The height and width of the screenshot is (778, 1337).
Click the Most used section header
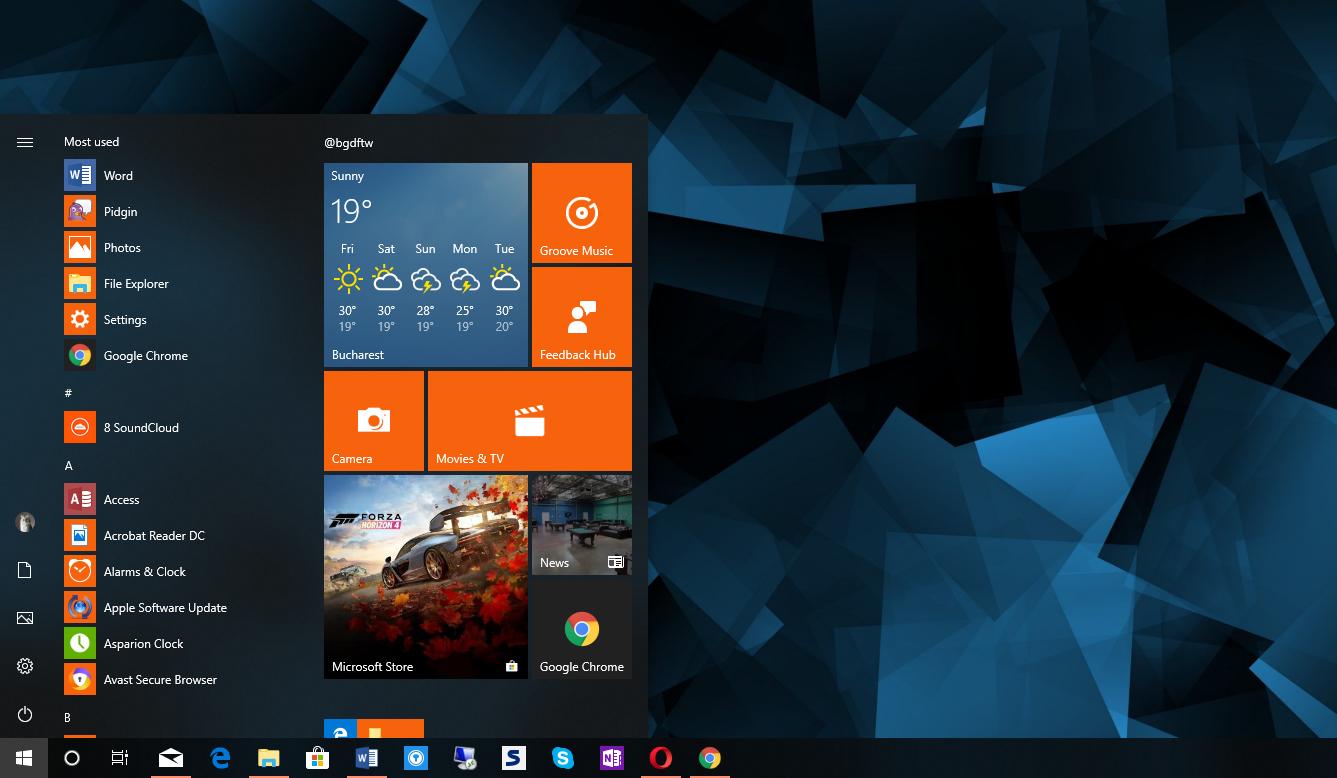coord(92,142)
